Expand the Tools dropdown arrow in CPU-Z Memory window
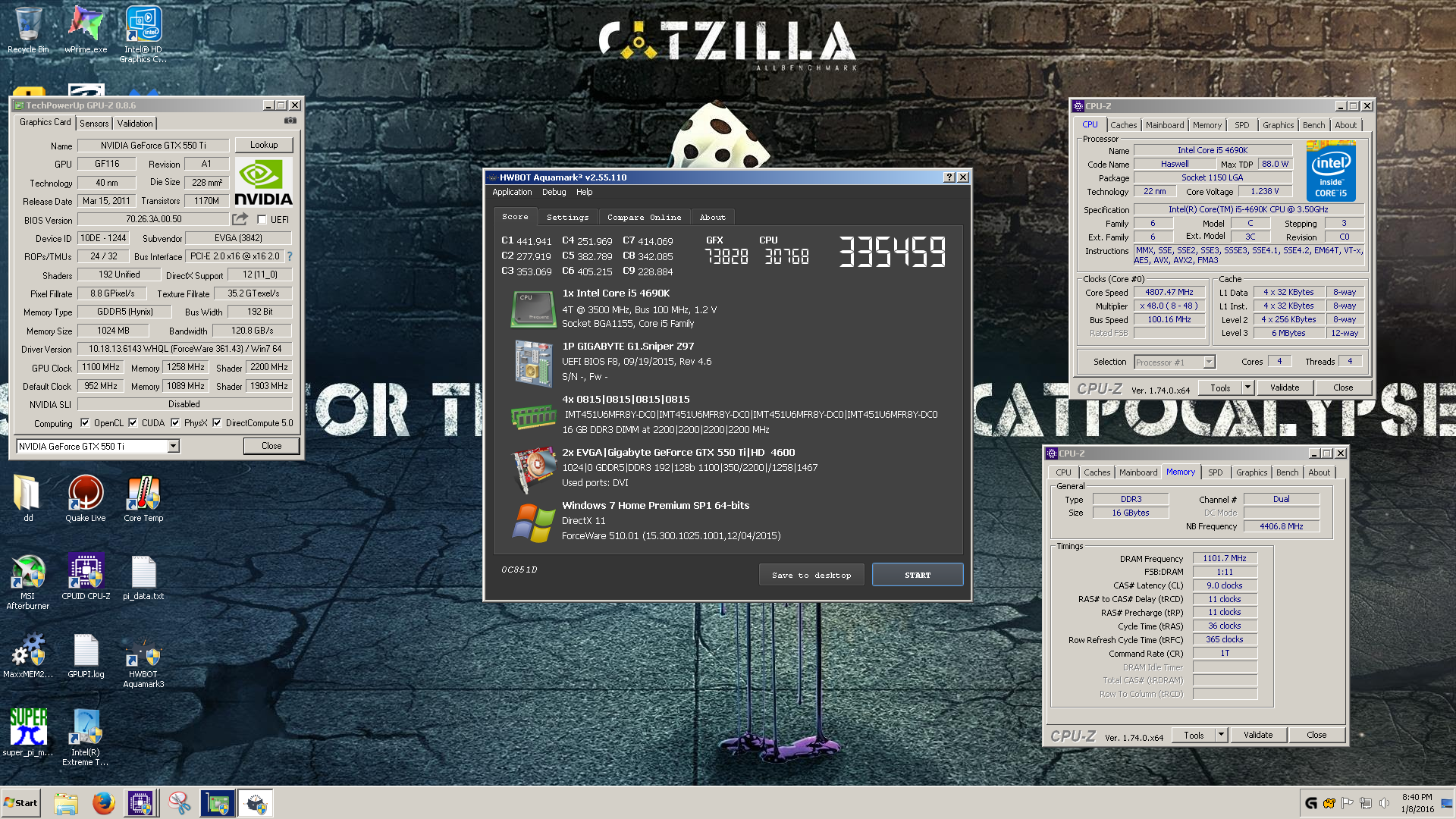 coord(1221,735)
